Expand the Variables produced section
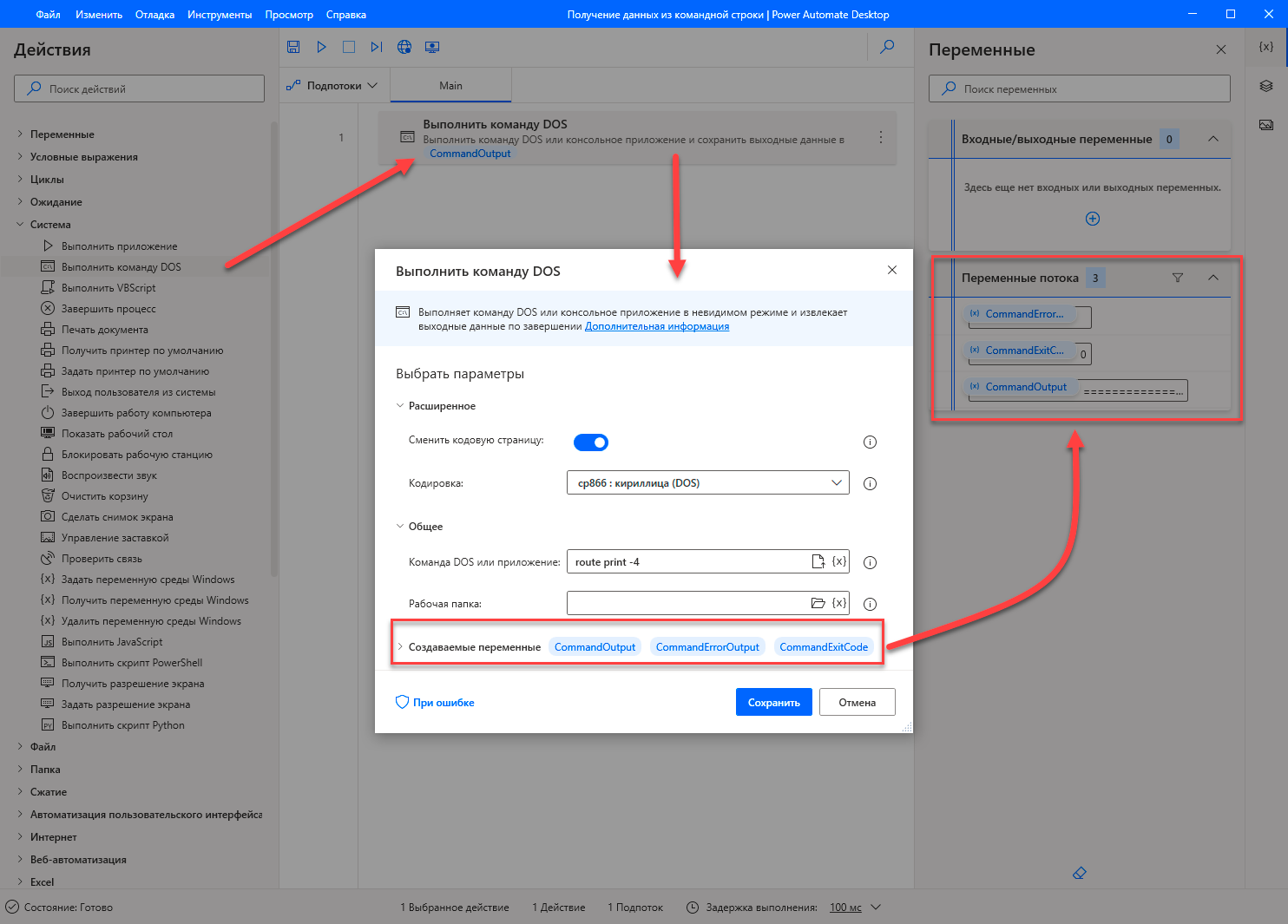 [400, 647]
